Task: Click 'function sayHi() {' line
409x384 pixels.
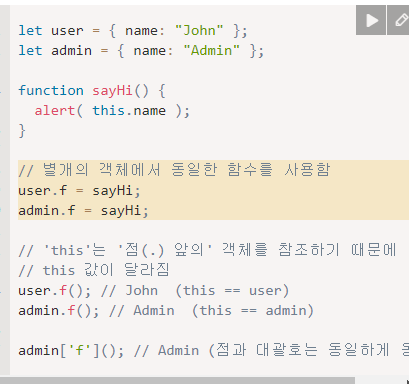Action: click(92, 91)
